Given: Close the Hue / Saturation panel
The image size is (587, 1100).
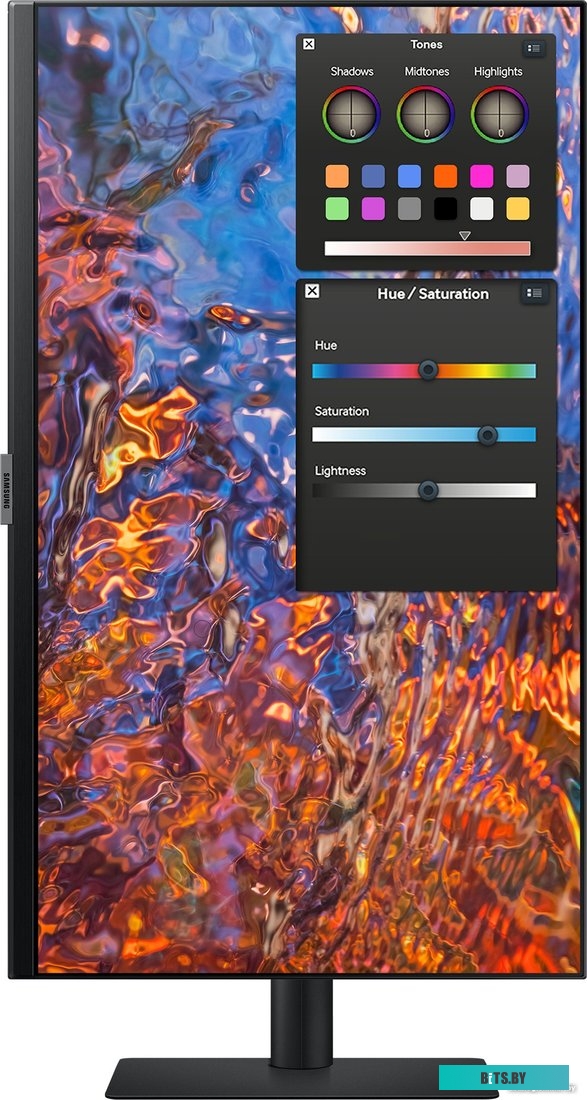Looking at the screenshot, I should coord(312,291).
